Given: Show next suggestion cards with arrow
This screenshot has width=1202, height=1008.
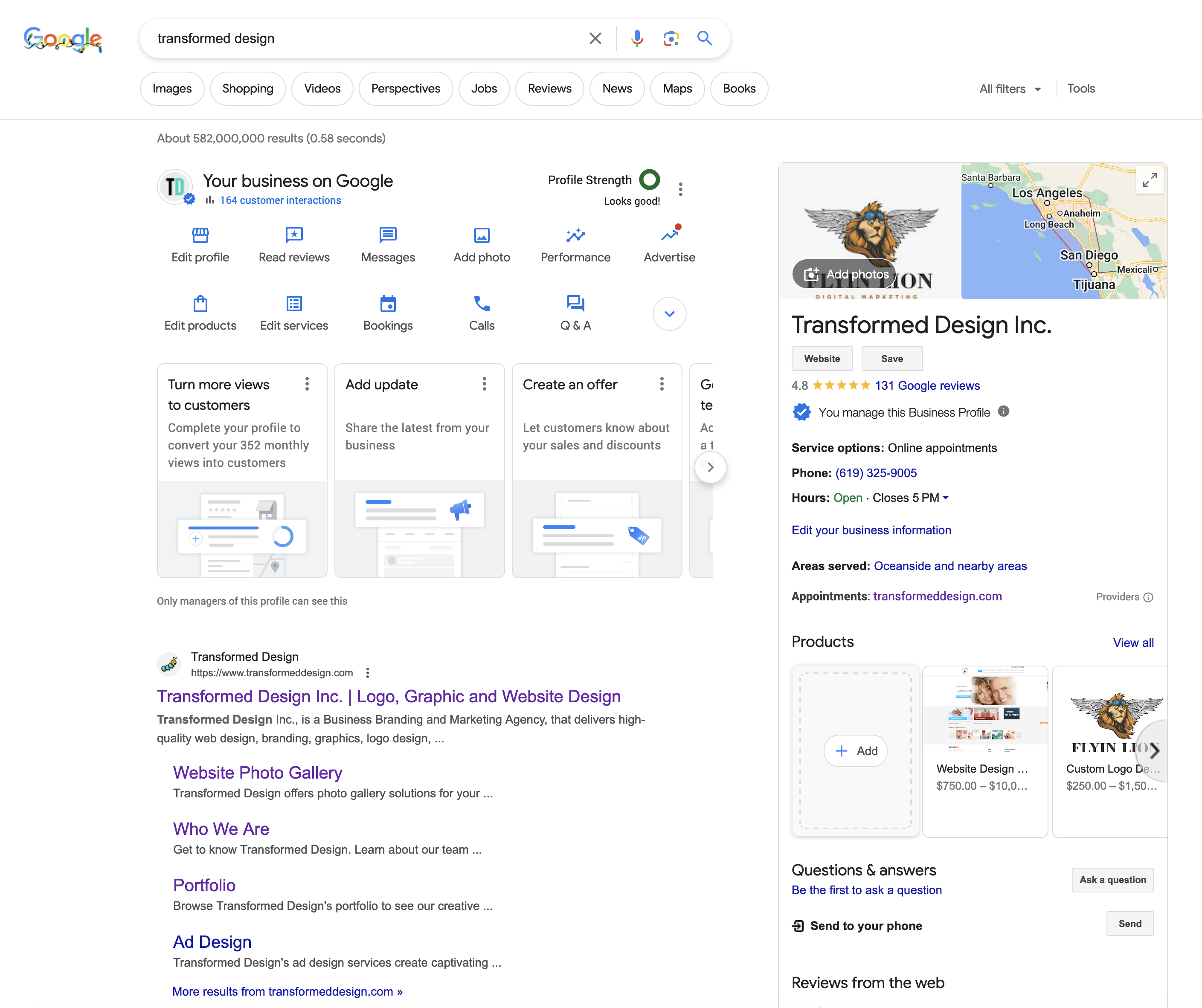Looking at the screenshot, I should tap(710, 467).
